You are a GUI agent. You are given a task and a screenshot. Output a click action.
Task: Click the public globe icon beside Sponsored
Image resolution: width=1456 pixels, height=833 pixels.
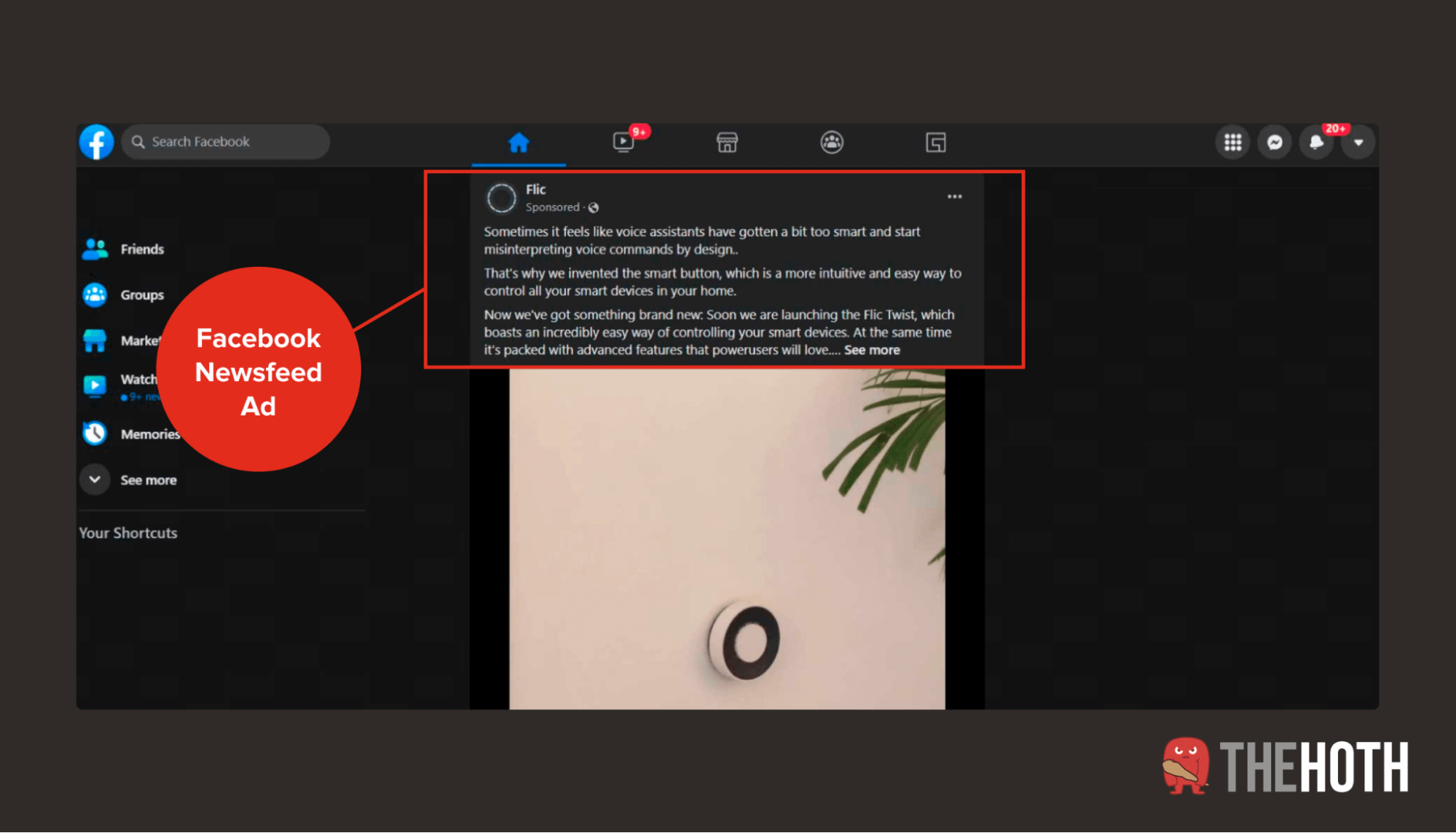594,208
